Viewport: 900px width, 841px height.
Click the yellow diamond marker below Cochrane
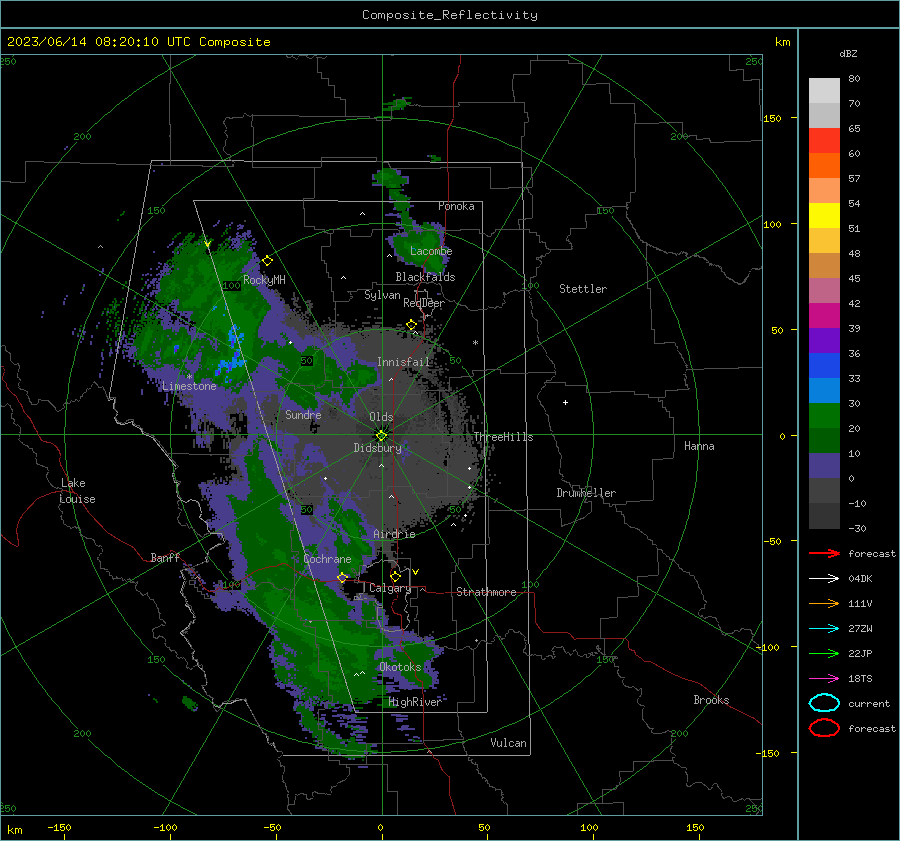tap(343, 577)
